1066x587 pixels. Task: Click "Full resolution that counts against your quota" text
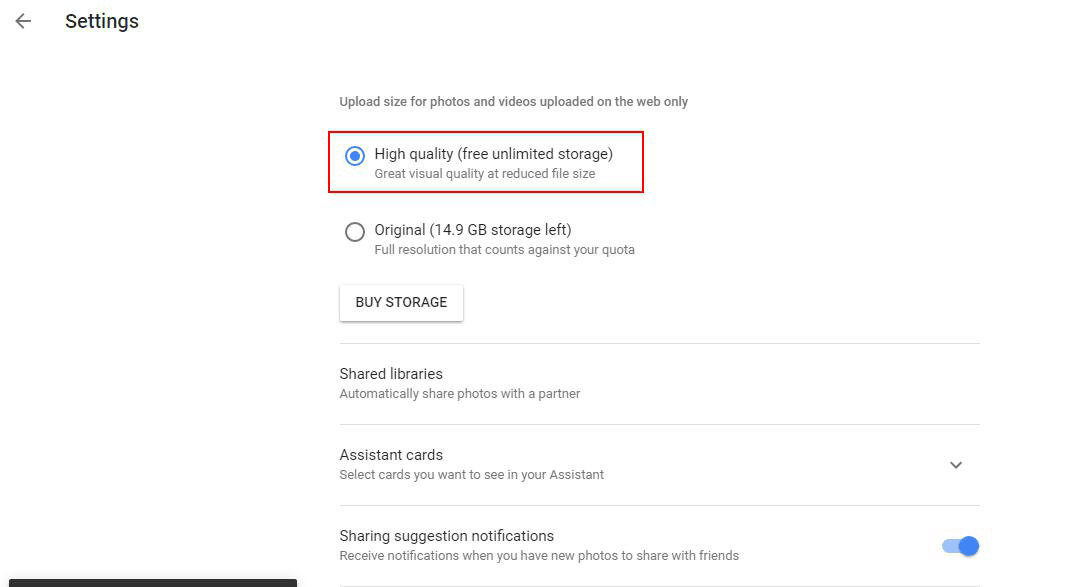click(x=504, y=250)
